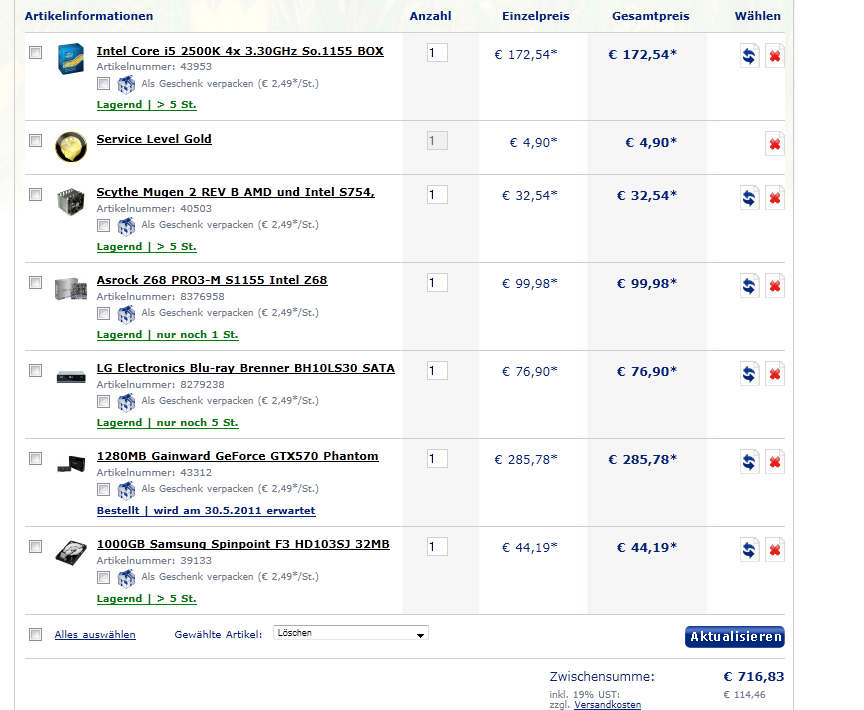Remove LG Blu-ray Brenner with red X
The height and width of the screenshot is (710, 864).
pyautogui.click(x=775, y=374)
